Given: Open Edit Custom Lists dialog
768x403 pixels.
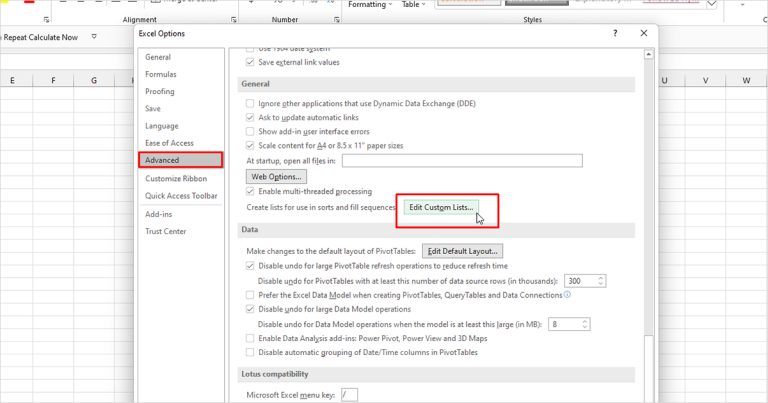Looking at the screenshot, I should pyautogui.click(x=441, y=208).
